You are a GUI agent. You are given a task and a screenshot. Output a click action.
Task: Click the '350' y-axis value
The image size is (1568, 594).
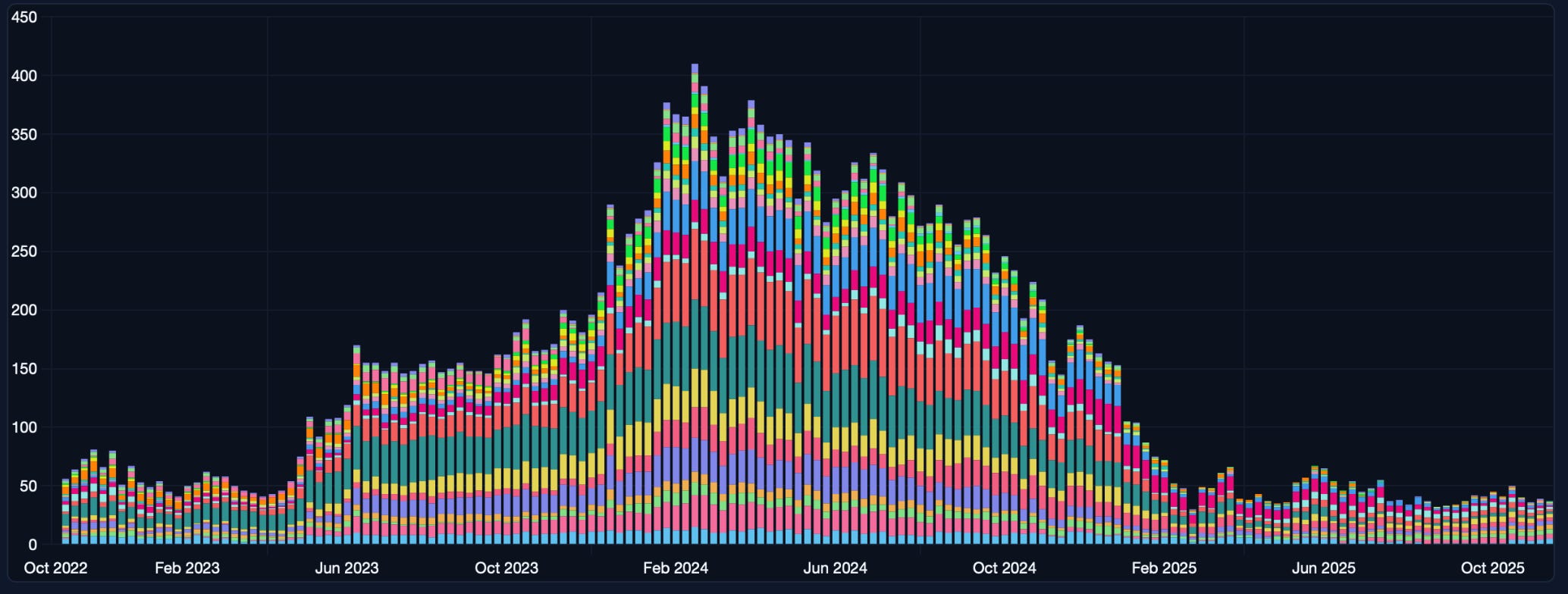point(24,135)
